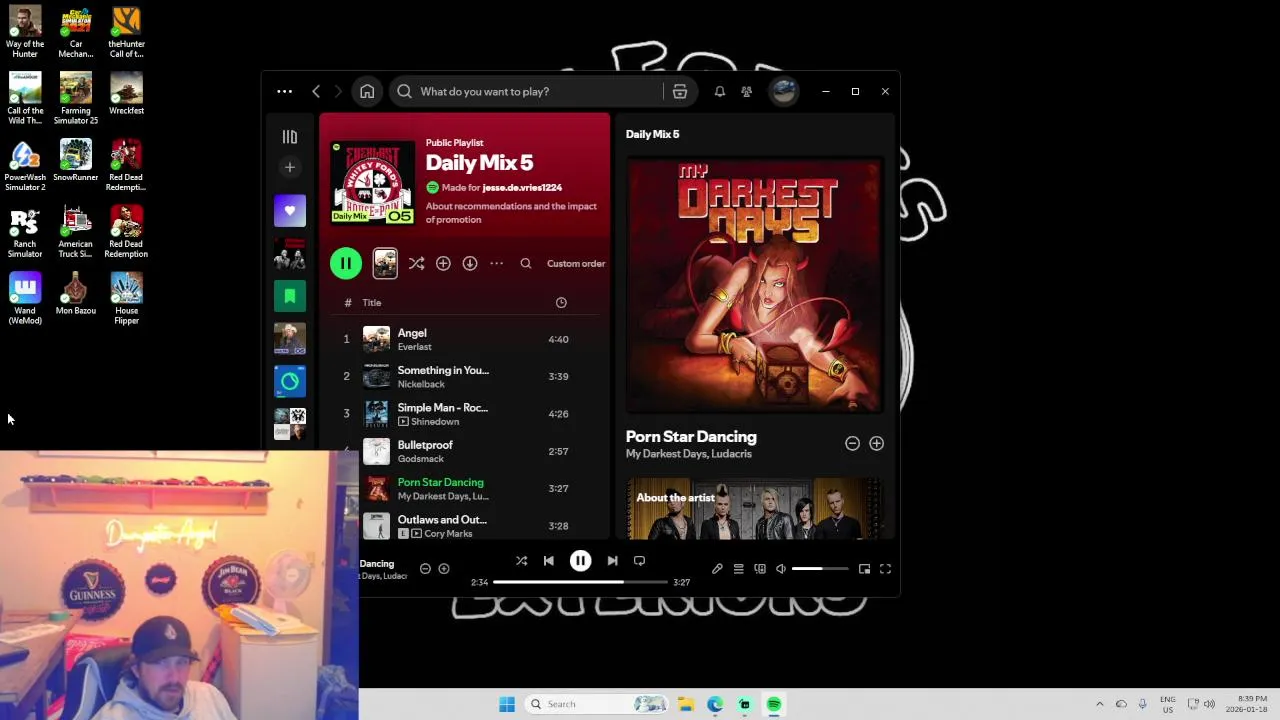Toggle the lyrics microphone icon
This screenshot has height=720, width=1280.
[x=717, y=569]
